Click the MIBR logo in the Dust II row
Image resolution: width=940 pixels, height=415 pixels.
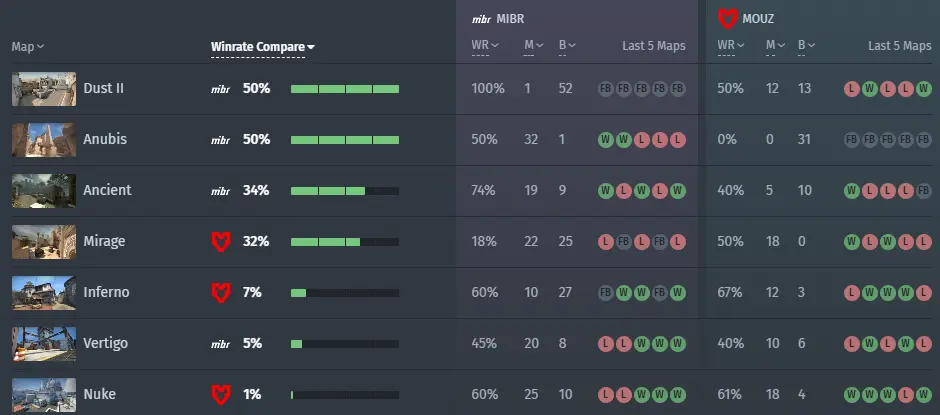[x=220, y=88]
